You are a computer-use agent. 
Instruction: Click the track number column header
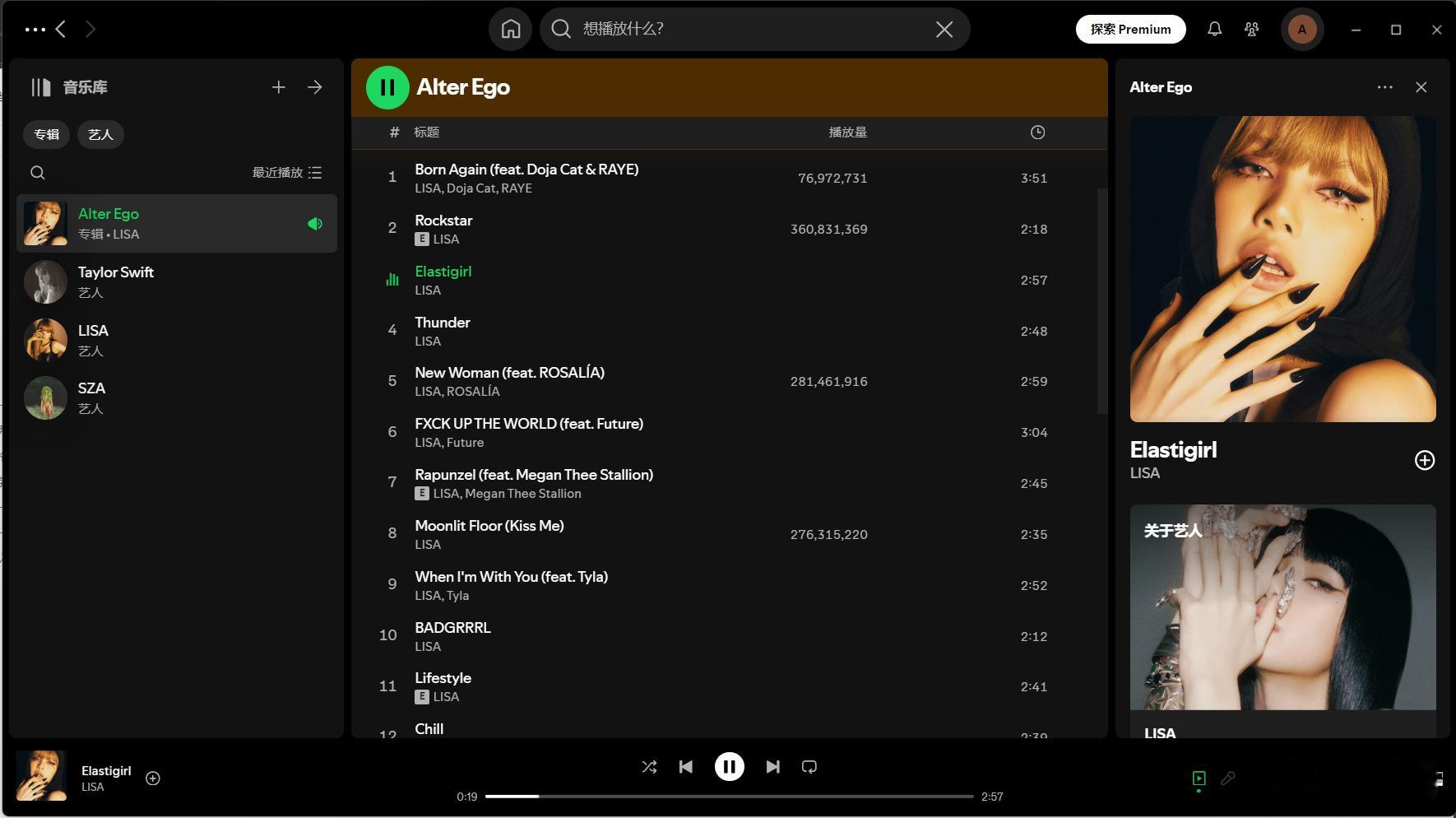(x=394, y=132)
